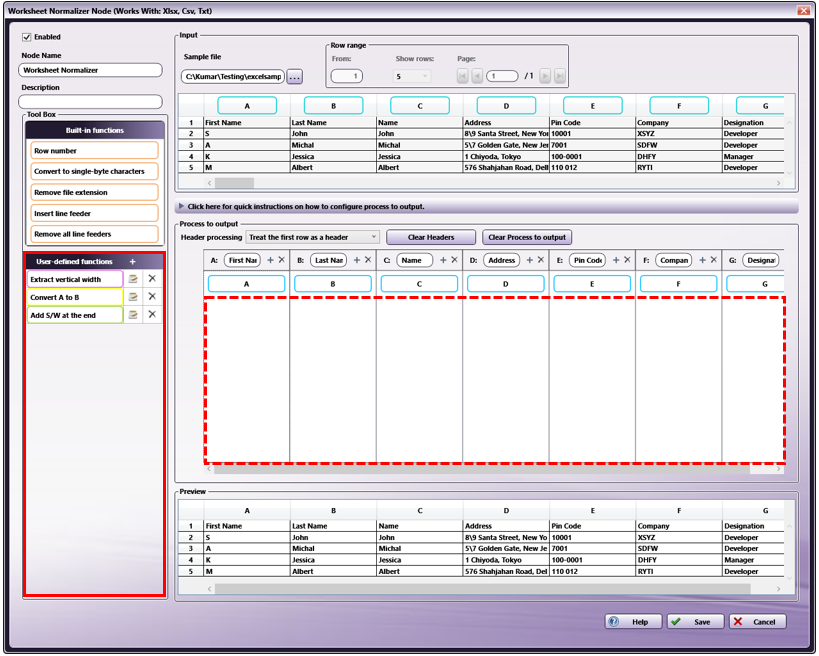This screenshot has width=819, height=656.
Task: Toggle the Enabled checkbox
Action: point(27,37)
